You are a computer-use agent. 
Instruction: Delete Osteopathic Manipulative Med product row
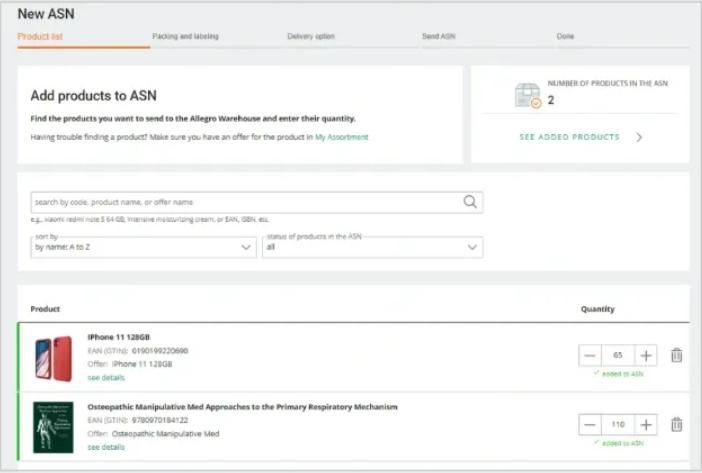point(677,424)
